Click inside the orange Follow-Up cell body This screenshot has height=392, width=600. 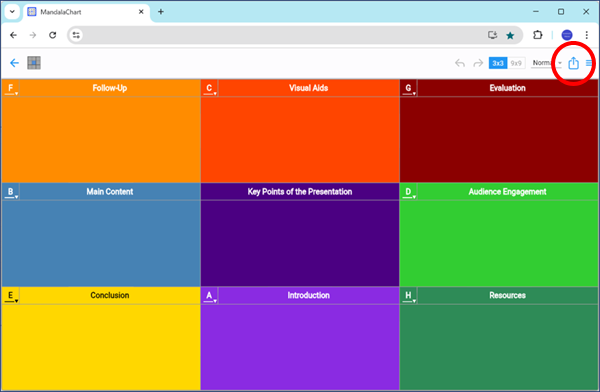[101, 139]
